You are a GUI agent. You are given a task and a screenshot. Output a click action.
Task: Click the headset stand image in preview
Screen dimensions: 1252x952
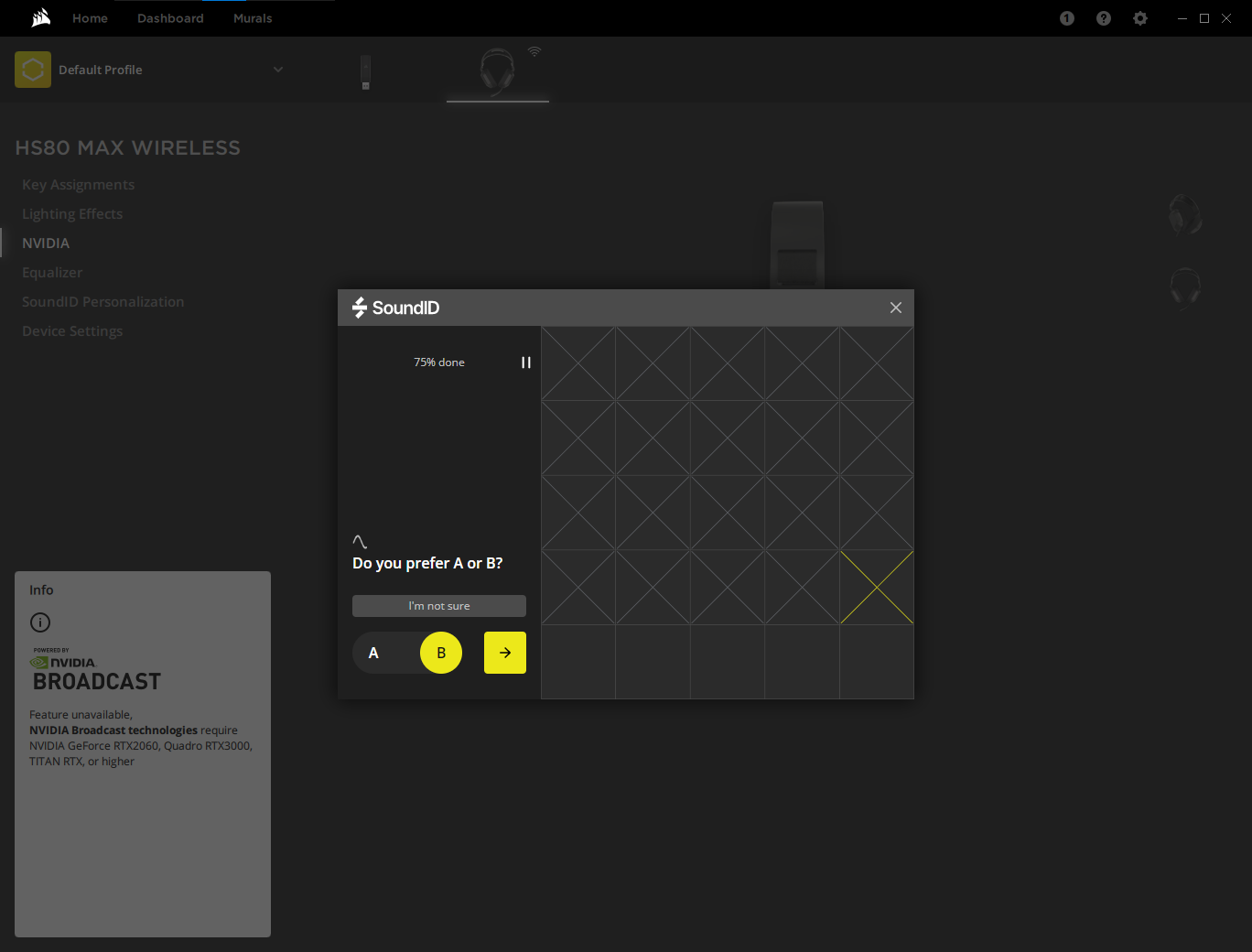click(x=797, y=245)
